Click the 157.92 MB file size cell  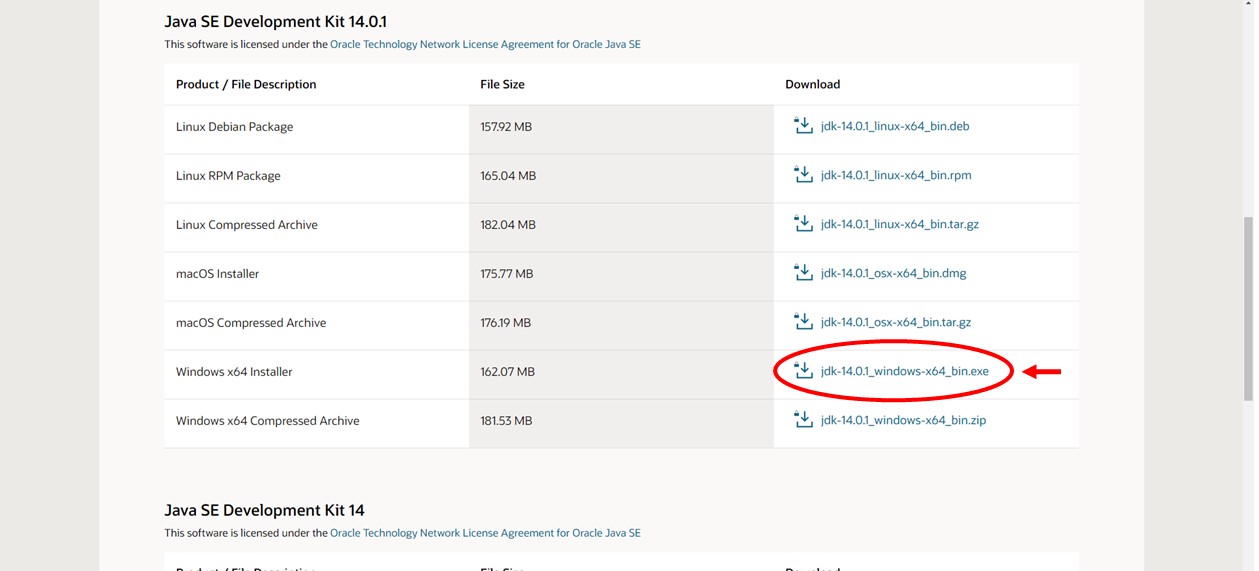pos(621,129)
